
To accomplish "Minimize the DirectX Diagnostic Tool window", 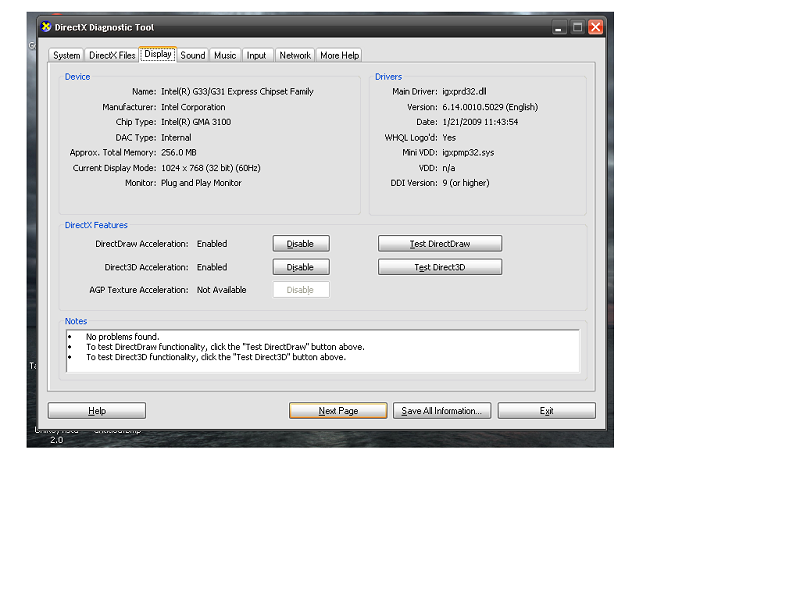I will [559, 27].
